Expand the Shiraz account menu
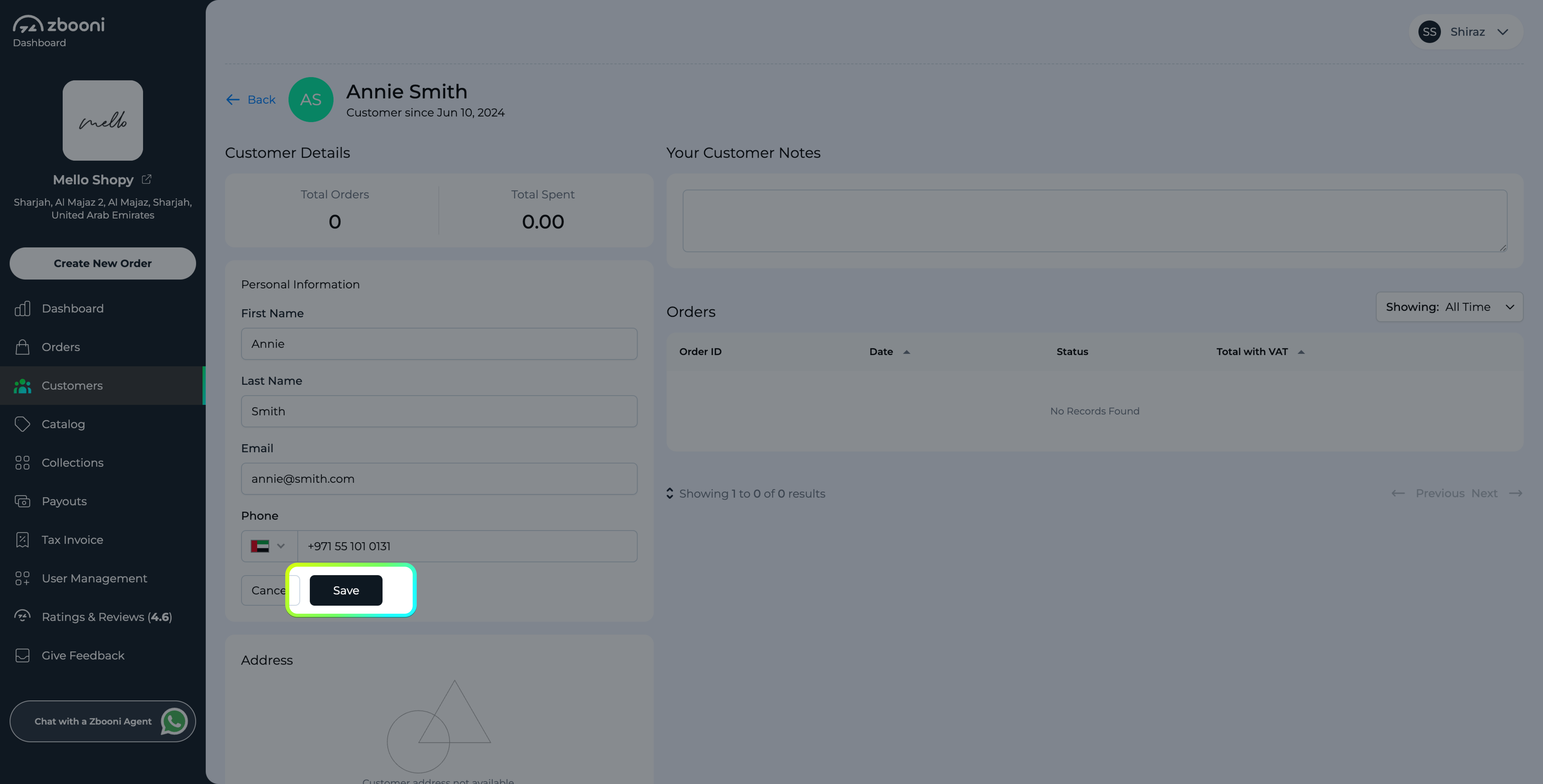Screen dimensions: 1543x784 point(1466,32)
